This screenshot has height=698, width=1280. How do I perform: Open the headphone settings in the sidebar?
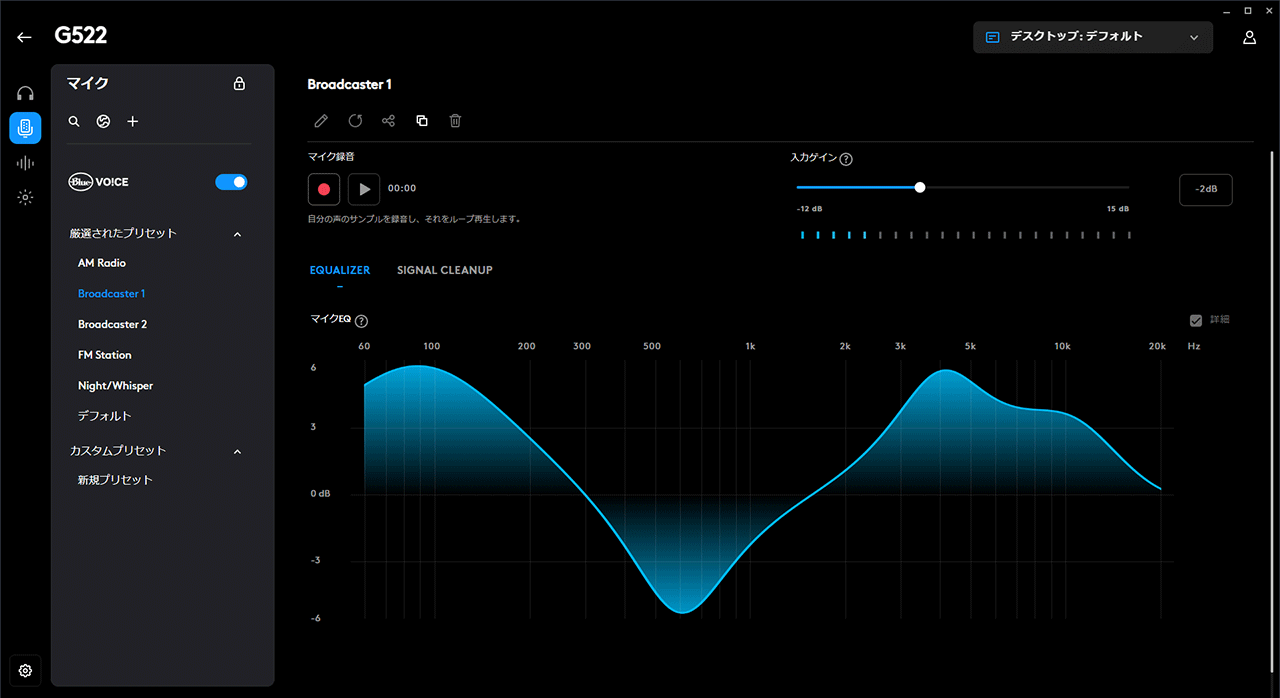pos(25,94)
